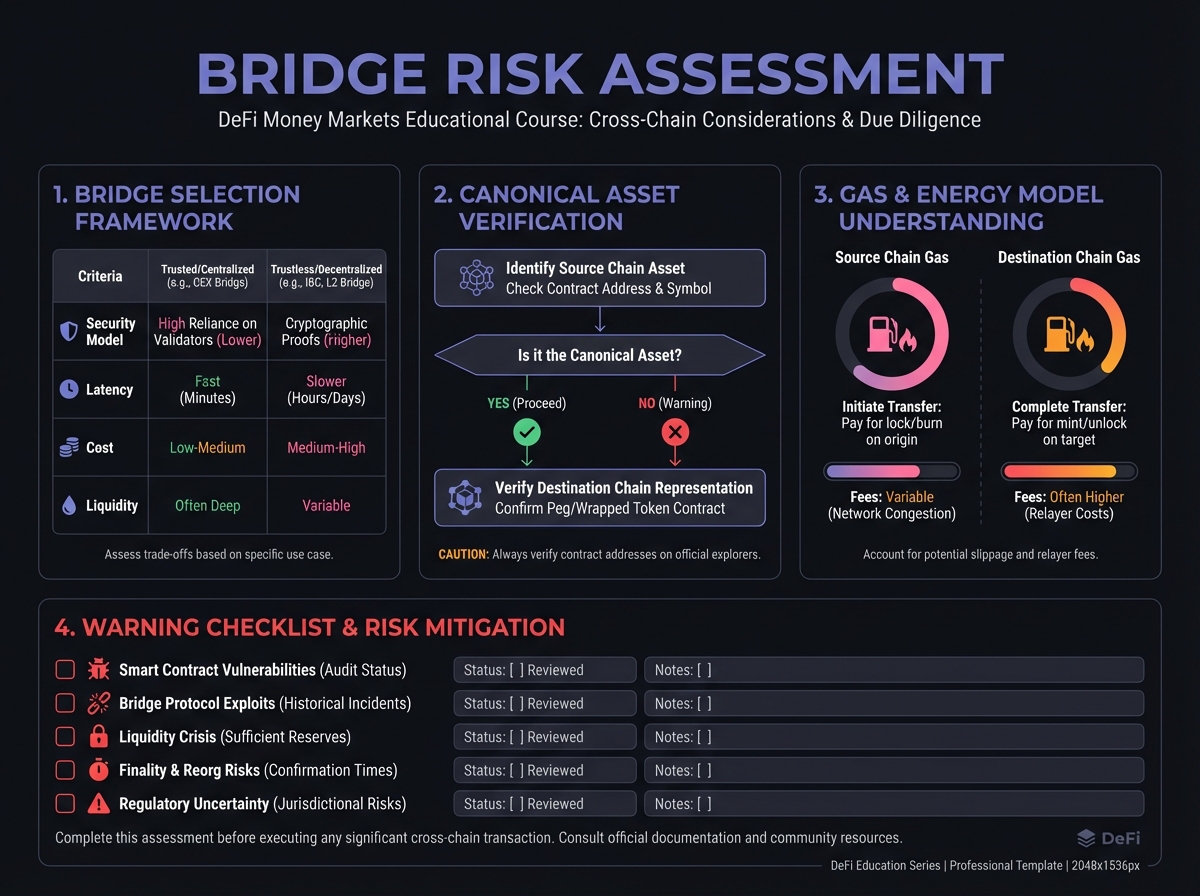Click the Verify Destination Chain Representation box
The image size is (1200, 896).
[x=599, y=497]
